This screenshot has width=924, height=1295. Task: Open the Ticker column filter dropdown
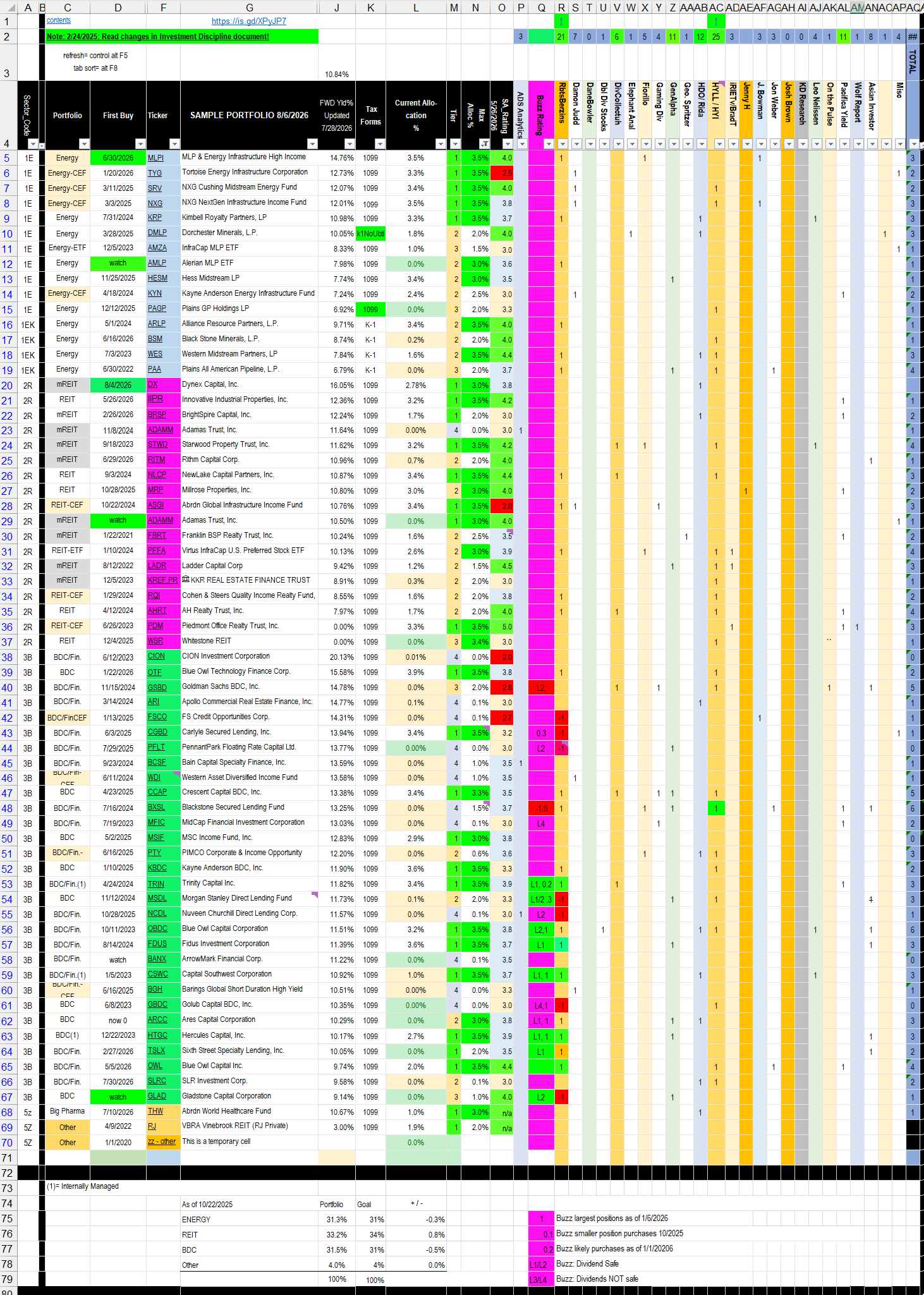point(174,144)
